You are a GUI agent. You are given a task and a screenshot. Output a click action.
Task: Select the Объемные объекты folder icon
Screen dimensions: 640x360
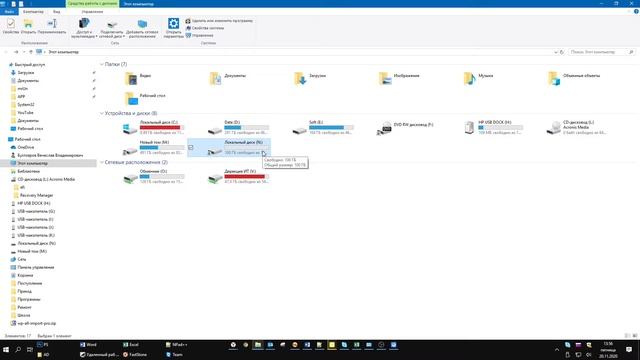[x=554, y=78]
